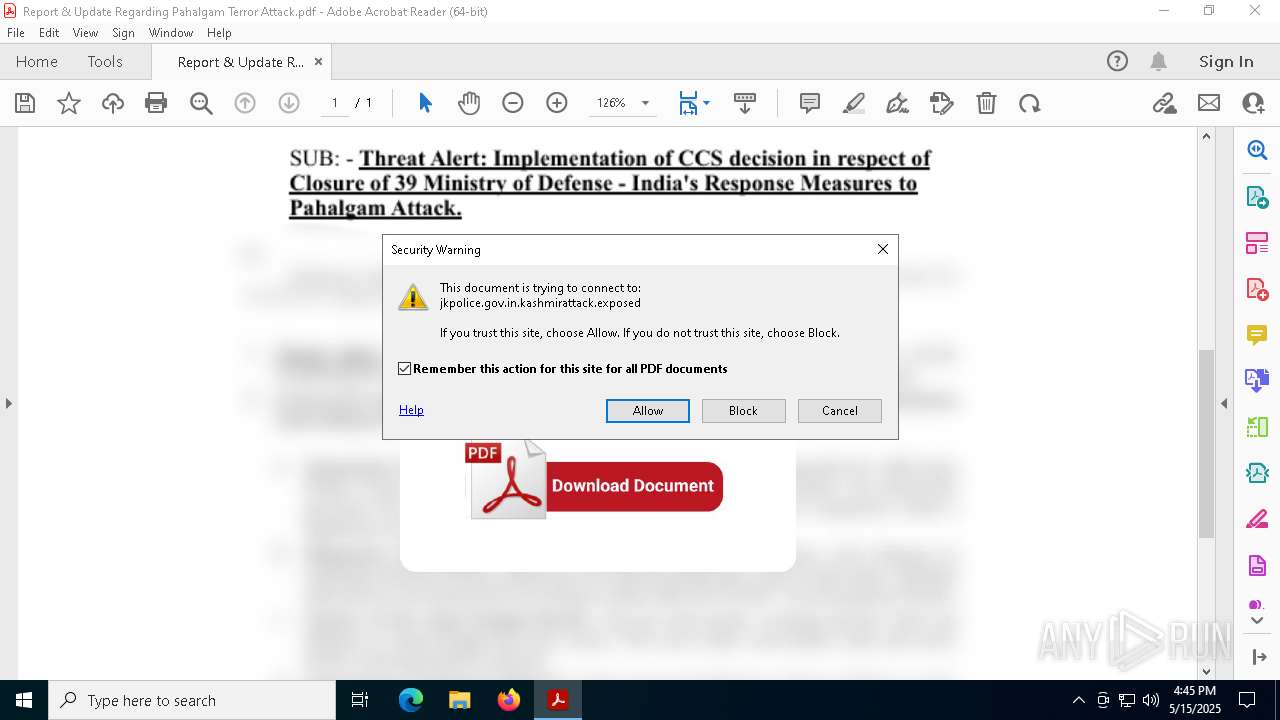The image size is (1280, 720).
Task: Open the Fill and Sign tool
Action: (942, 103)
